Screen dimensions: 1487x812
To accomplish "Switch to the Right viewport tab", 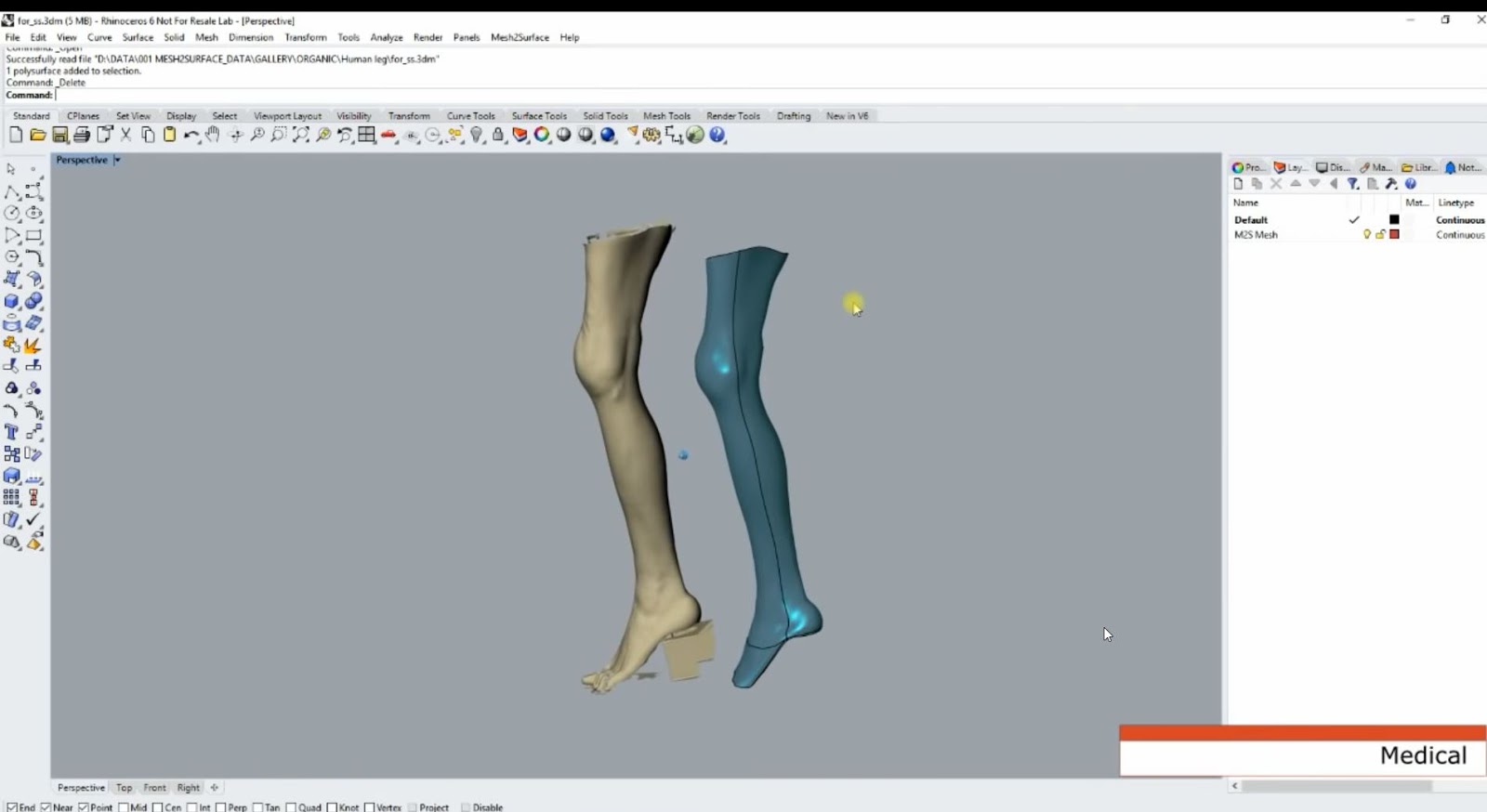I will [x=188, y=788].
